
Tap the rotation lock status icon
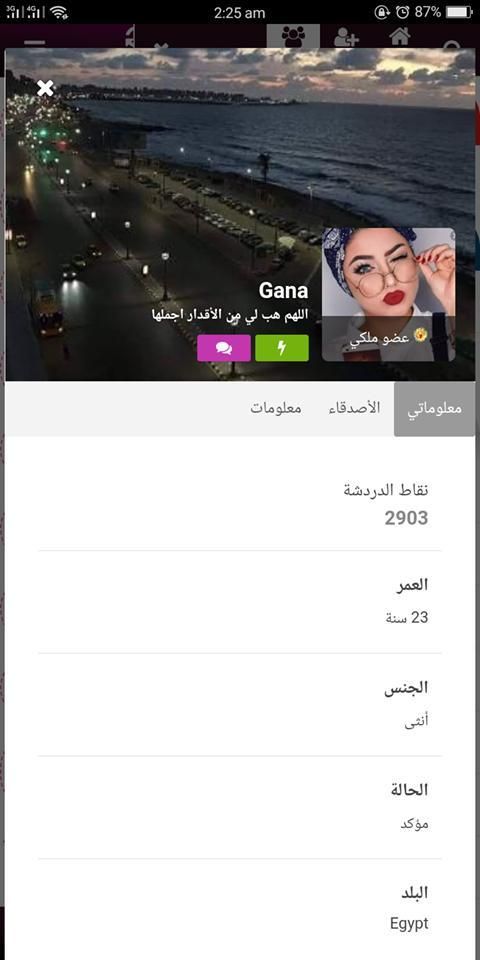[x=382, y=12]
